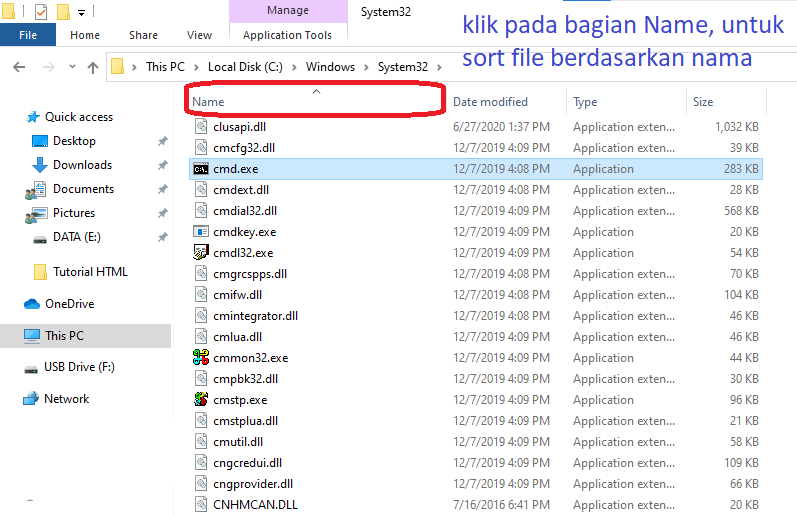Select the file cmdext.dll
The image size is (797, 516).
point(241,190)
